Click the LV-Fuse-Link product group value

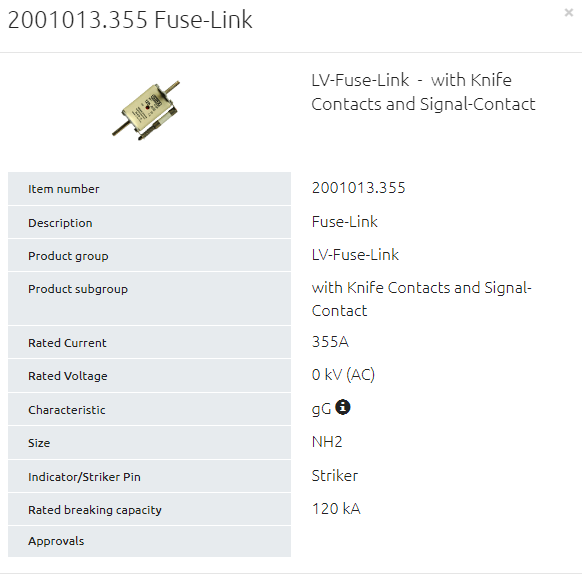[x=355, y=255]
